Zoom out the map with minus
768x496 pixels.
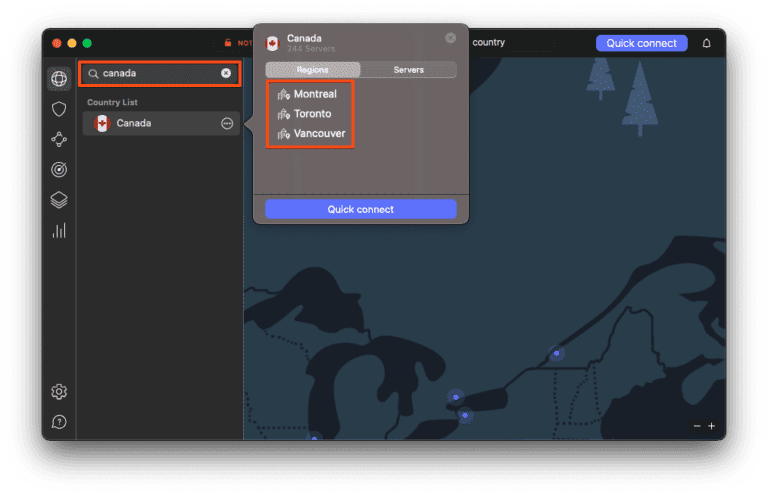tap(697, 426)
